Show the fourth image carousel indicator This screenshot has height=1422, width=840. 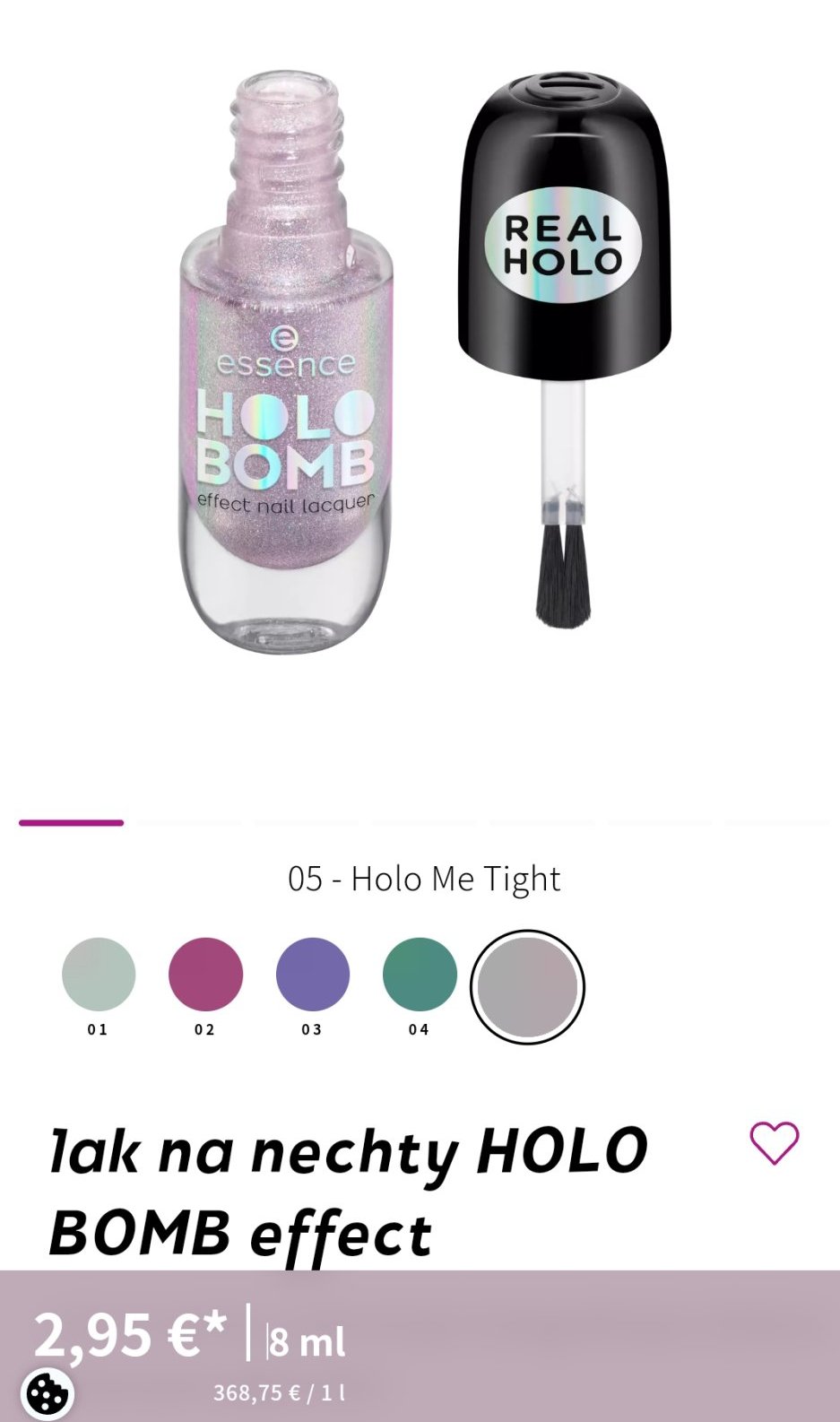tap(423, 822)
